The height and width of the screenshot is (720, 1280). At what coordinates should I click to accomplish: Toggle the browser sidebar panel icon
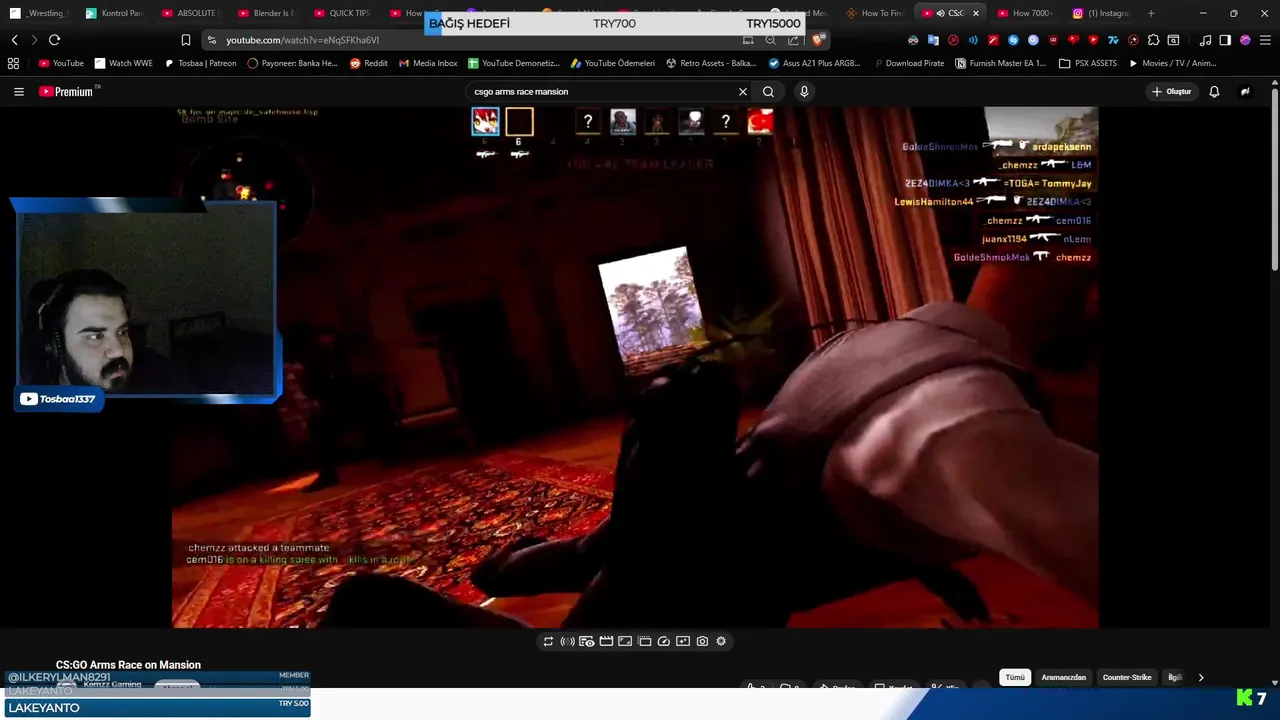click(1225, 40)
